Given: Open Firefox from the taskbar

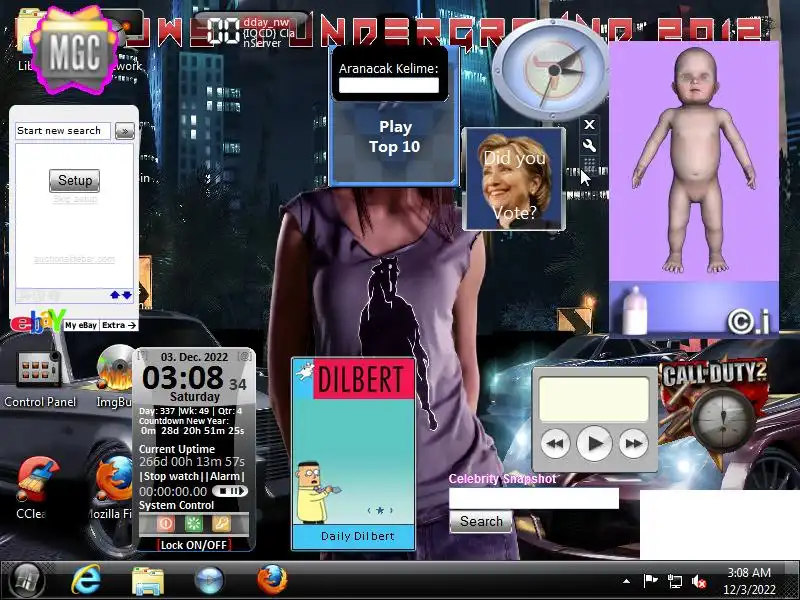Looking at the screenshot, I should pos(272,580).
